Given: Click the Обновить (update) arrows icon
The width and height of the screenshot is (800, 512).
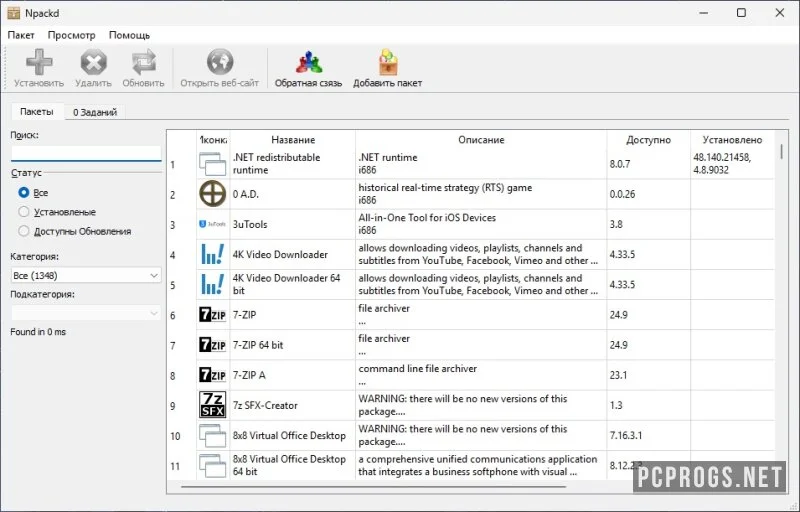Looking at the screenshot, I should point(143,62).
